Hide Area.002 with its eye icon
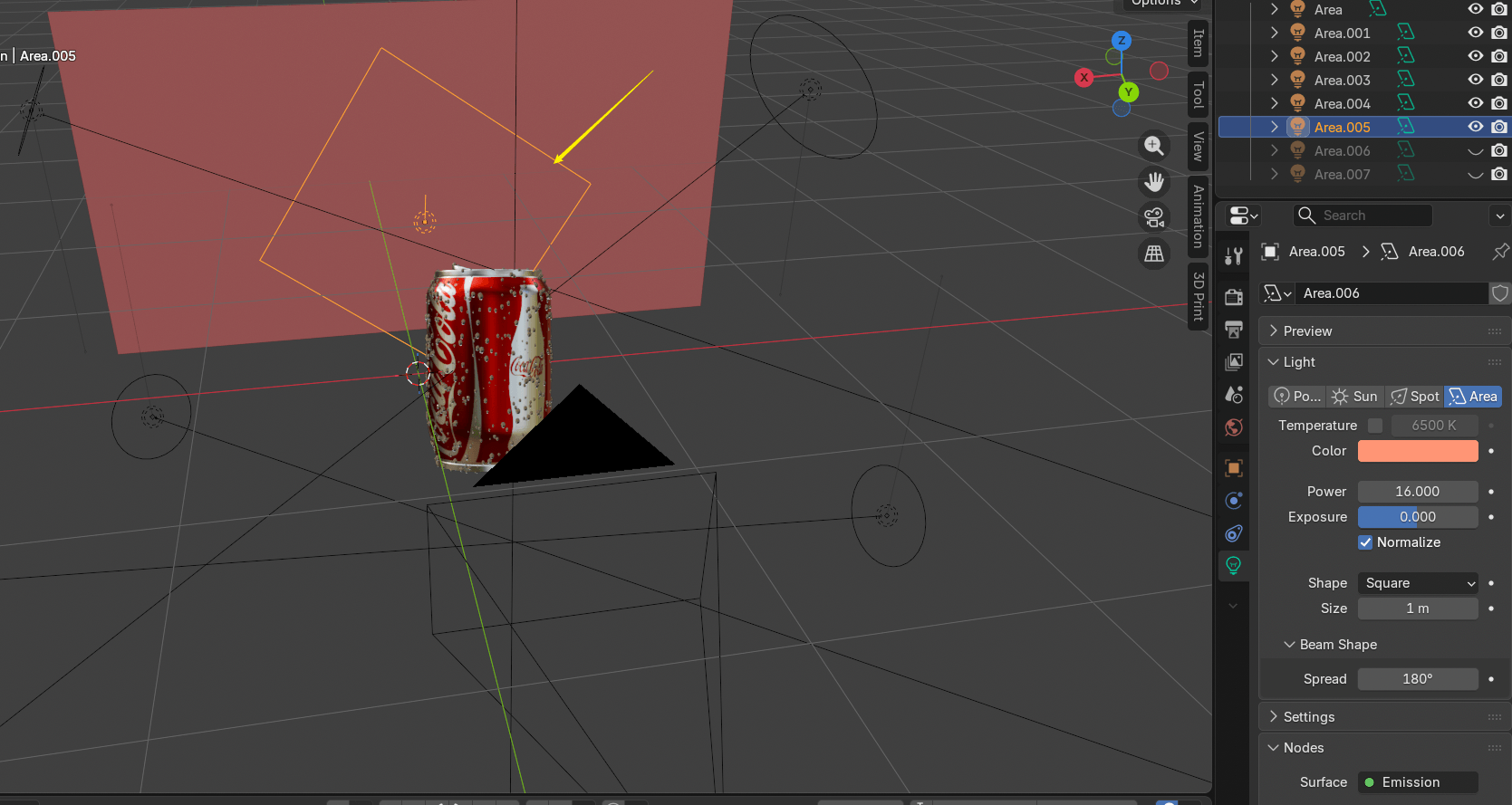1512x805 pixels. [1476, 56]
